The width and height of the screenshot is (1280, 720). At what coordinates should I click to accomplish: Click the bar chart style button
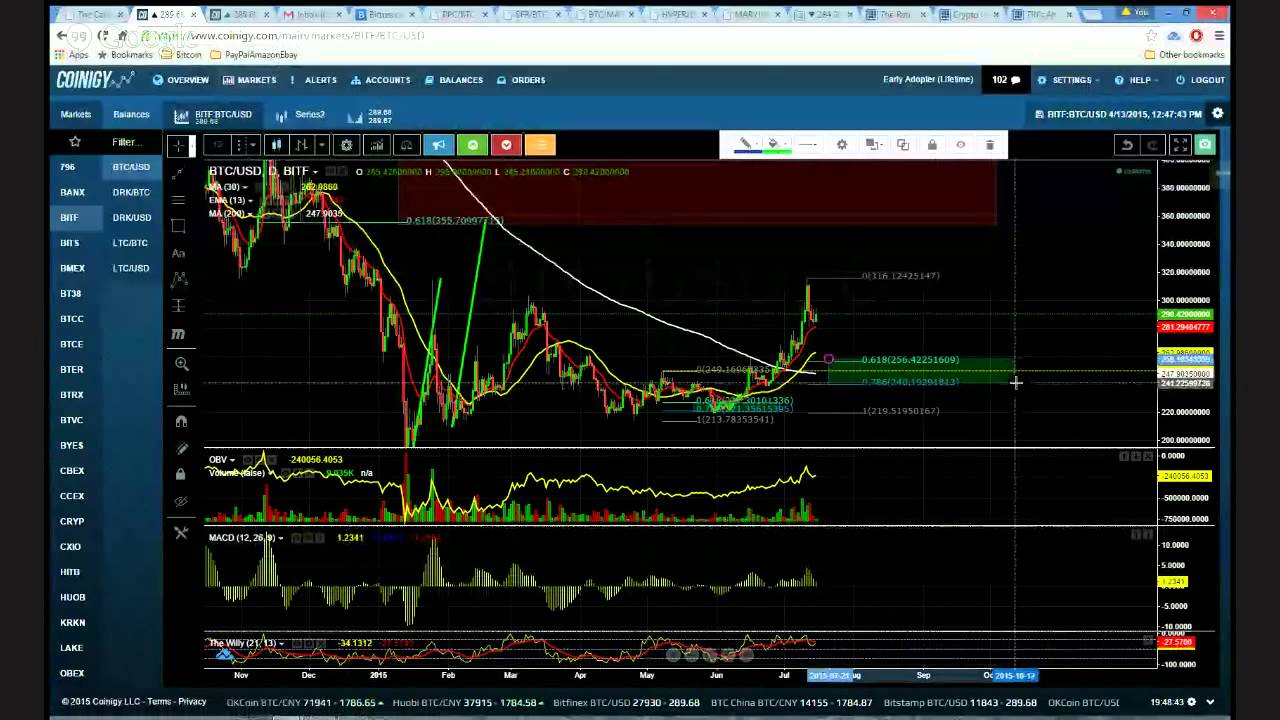(x=302, y=145)
